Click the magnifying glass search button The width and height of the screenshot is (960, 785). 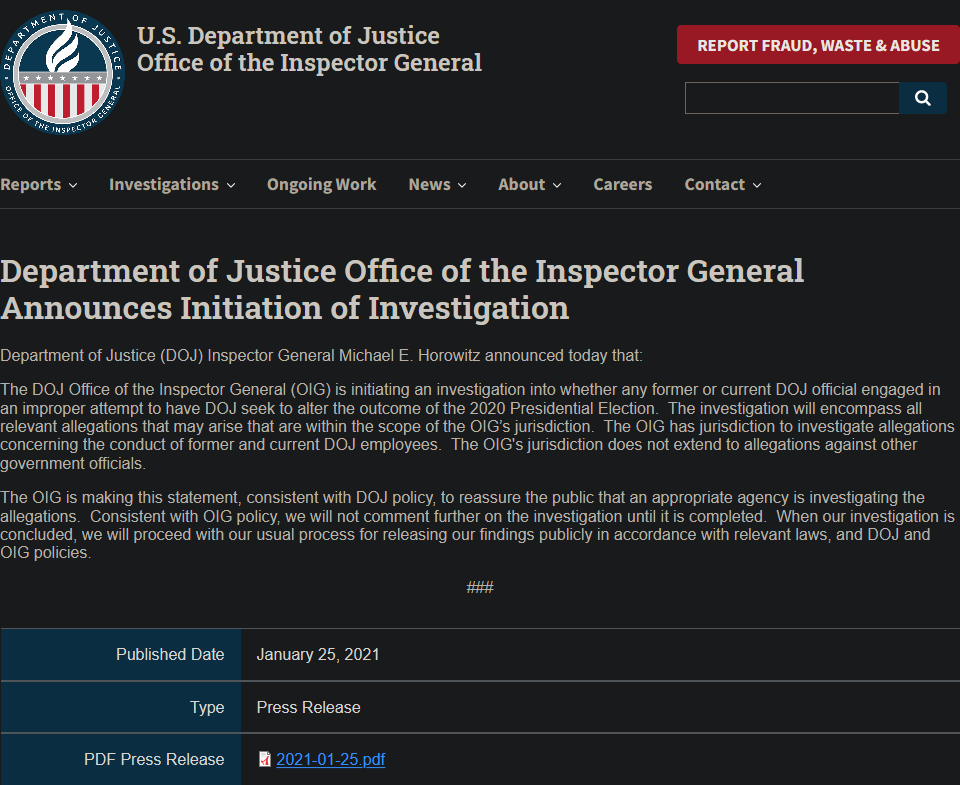point(923,98)
